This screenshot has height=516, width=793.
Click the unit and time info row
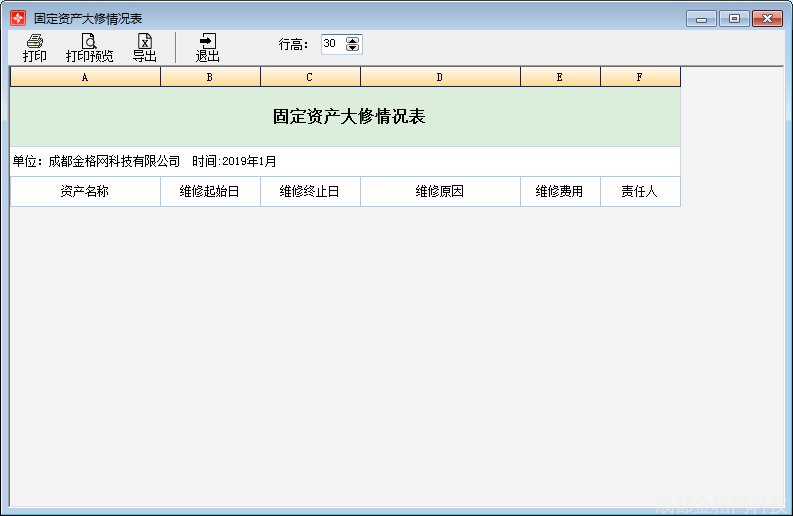click(345, 161)
